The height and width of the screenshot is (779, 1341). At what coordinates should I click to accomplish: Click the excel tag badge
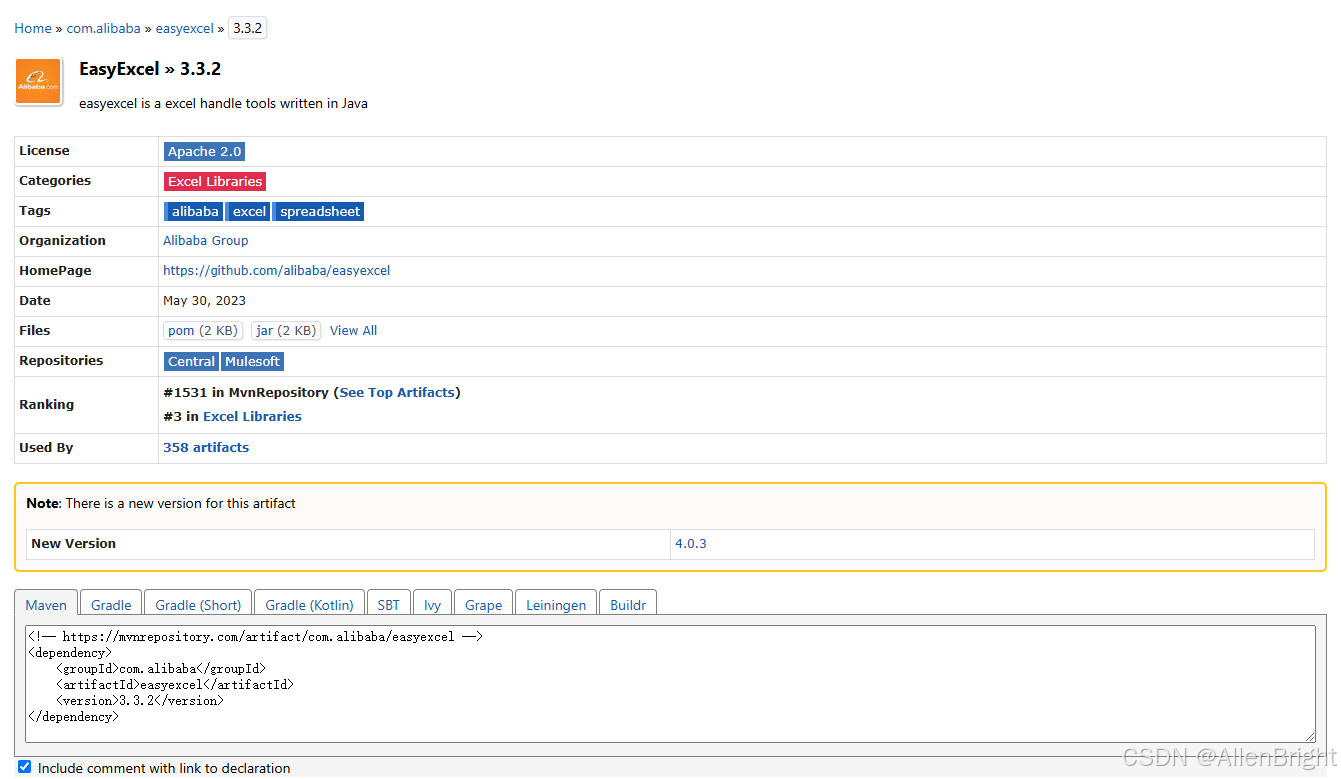[247, 211]
